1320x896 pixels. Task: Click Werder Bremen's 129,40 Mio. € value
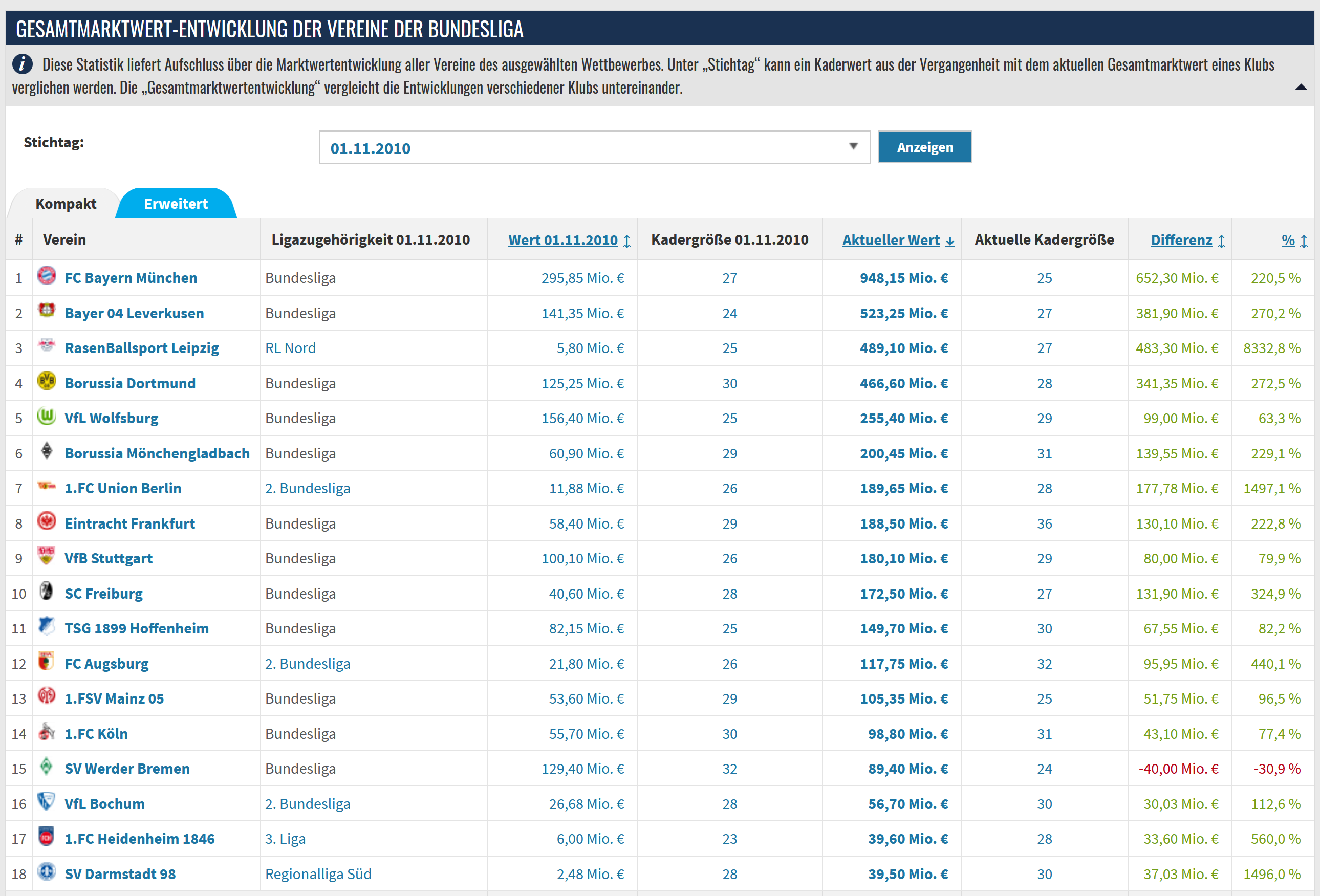(583, 769)
